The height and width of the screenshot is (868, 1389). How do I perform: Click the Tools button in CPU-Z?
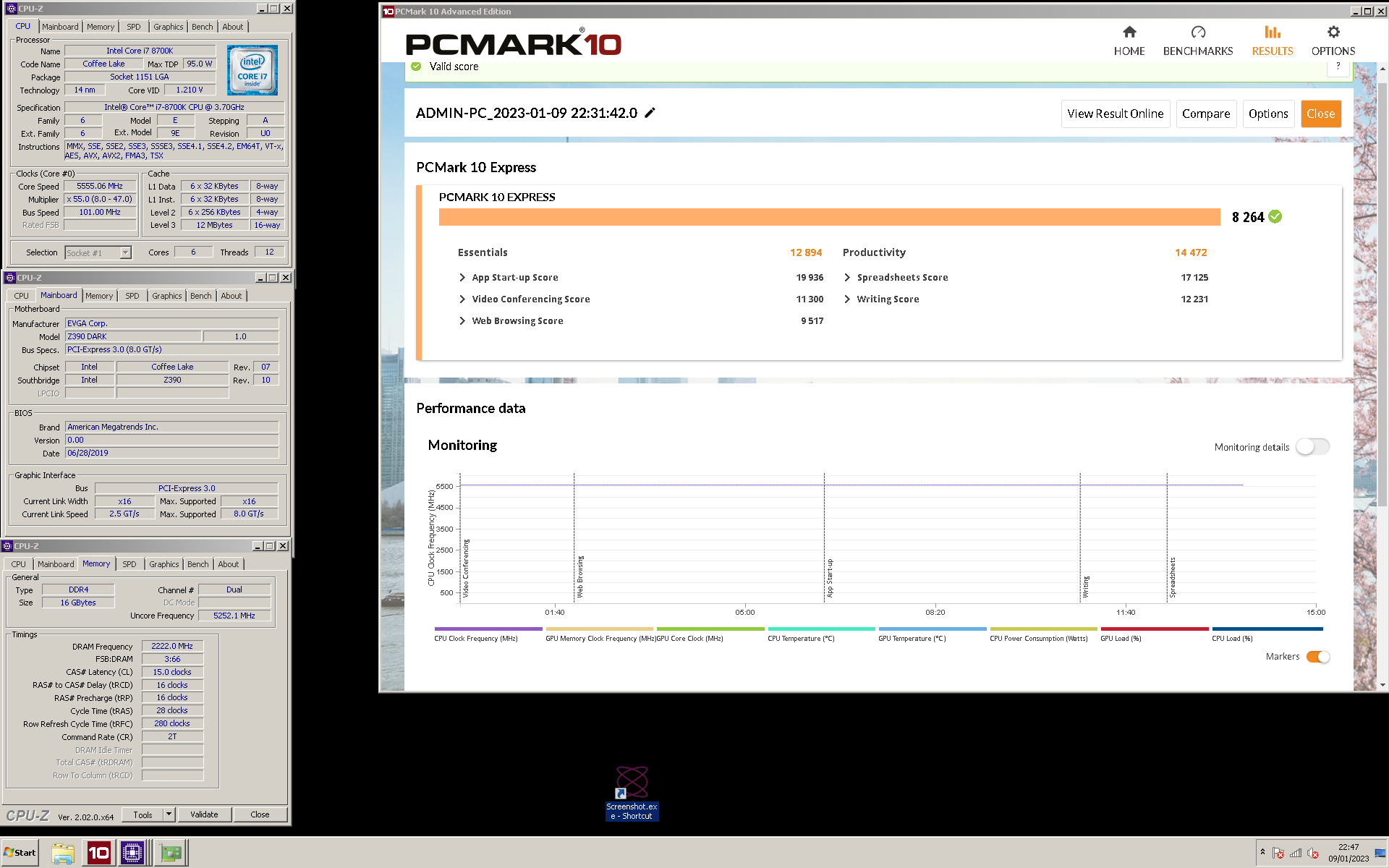click(143, 814)
